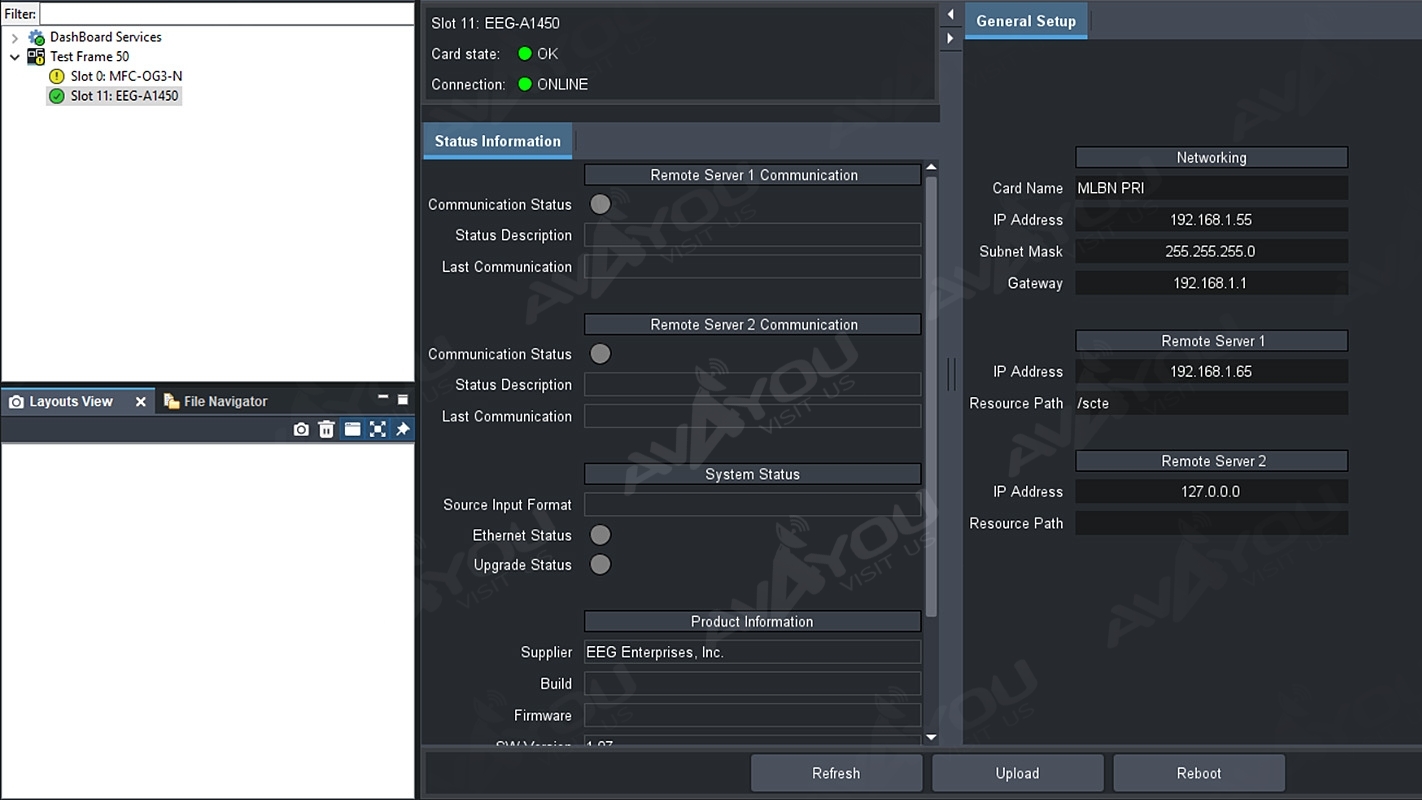Click the trash delete icon in Layouts toolbar
Viewport: 1422px width, 800px height.
click(x=326, y=429)
